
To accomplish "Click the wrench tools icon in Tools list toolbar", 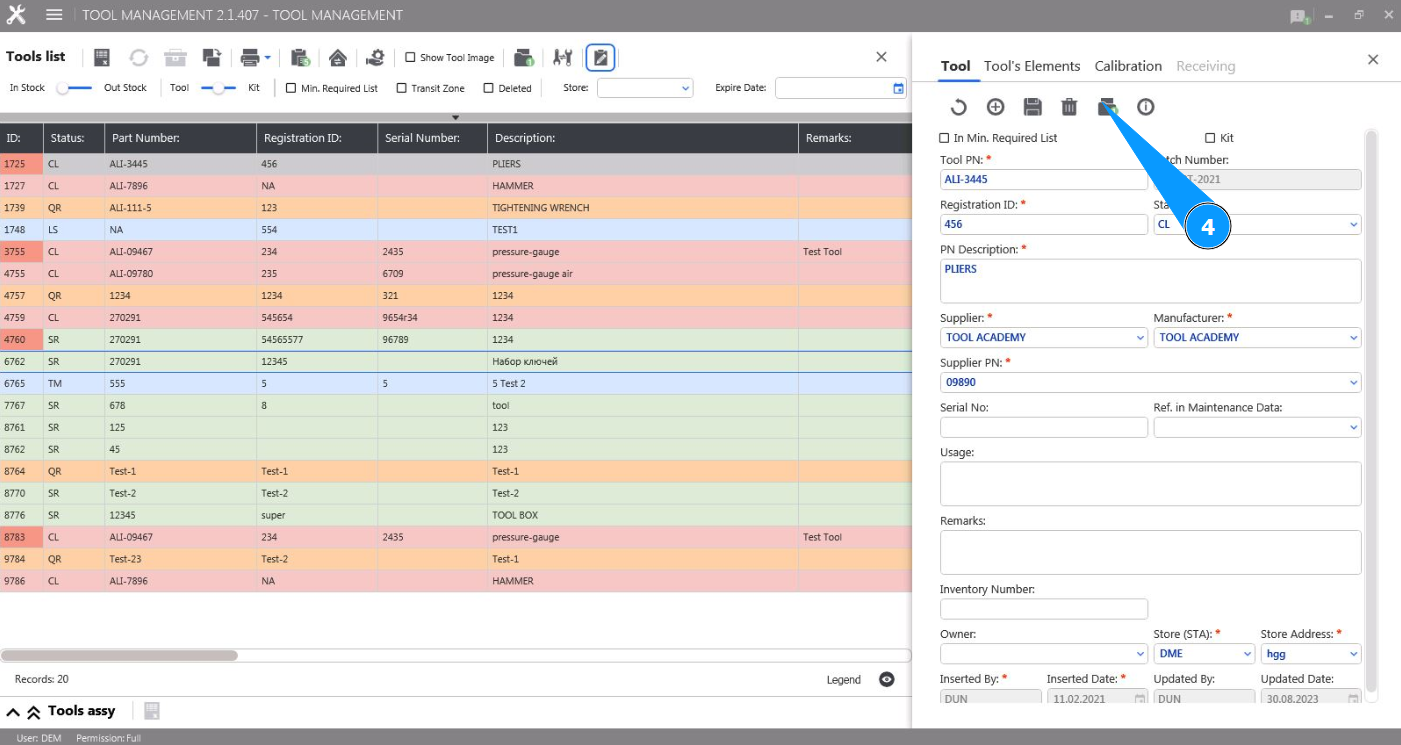I will [563, 58].
